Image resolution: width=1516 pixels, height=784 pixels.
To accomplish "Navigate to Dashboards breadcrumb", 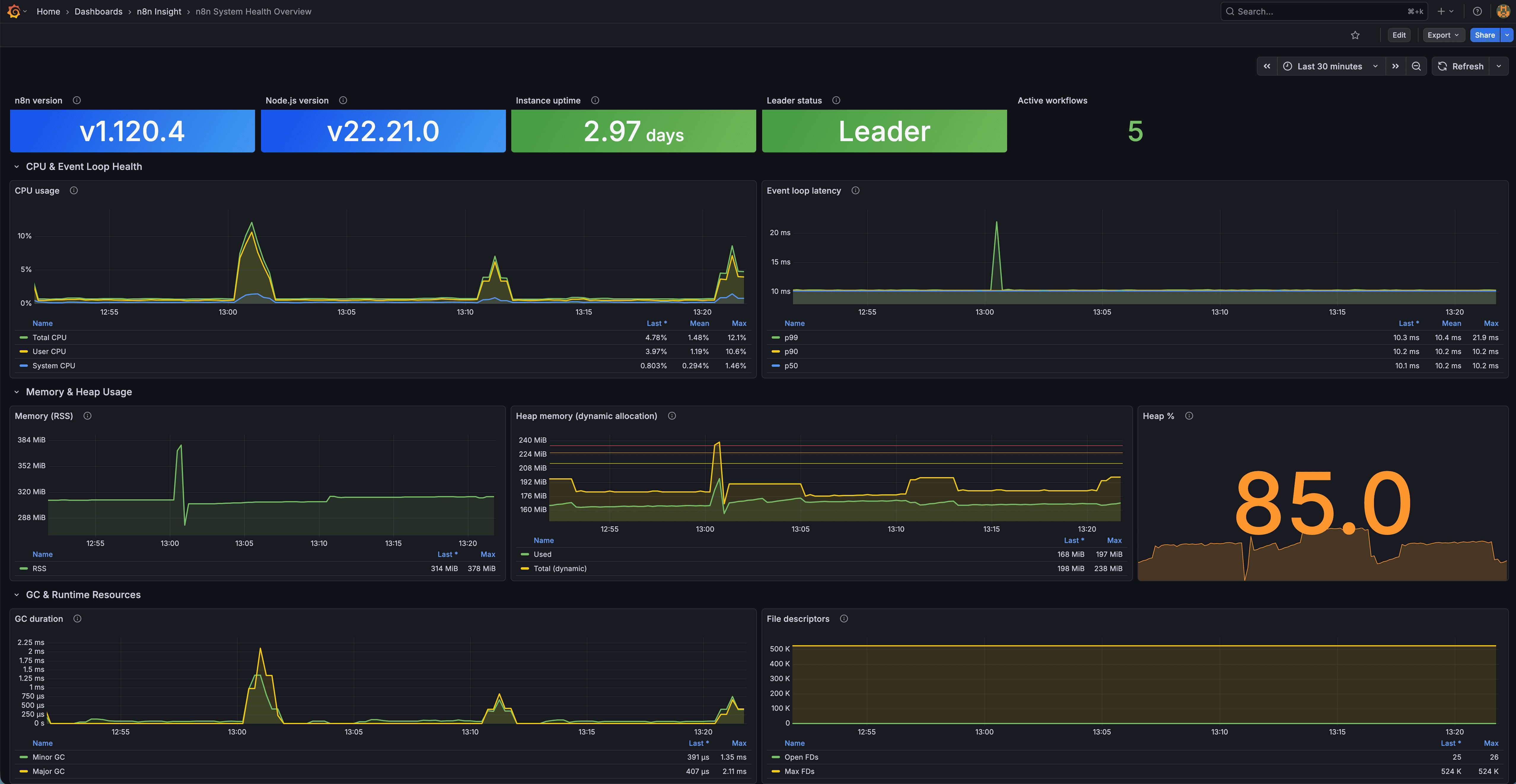I will [x=98, y=11].
